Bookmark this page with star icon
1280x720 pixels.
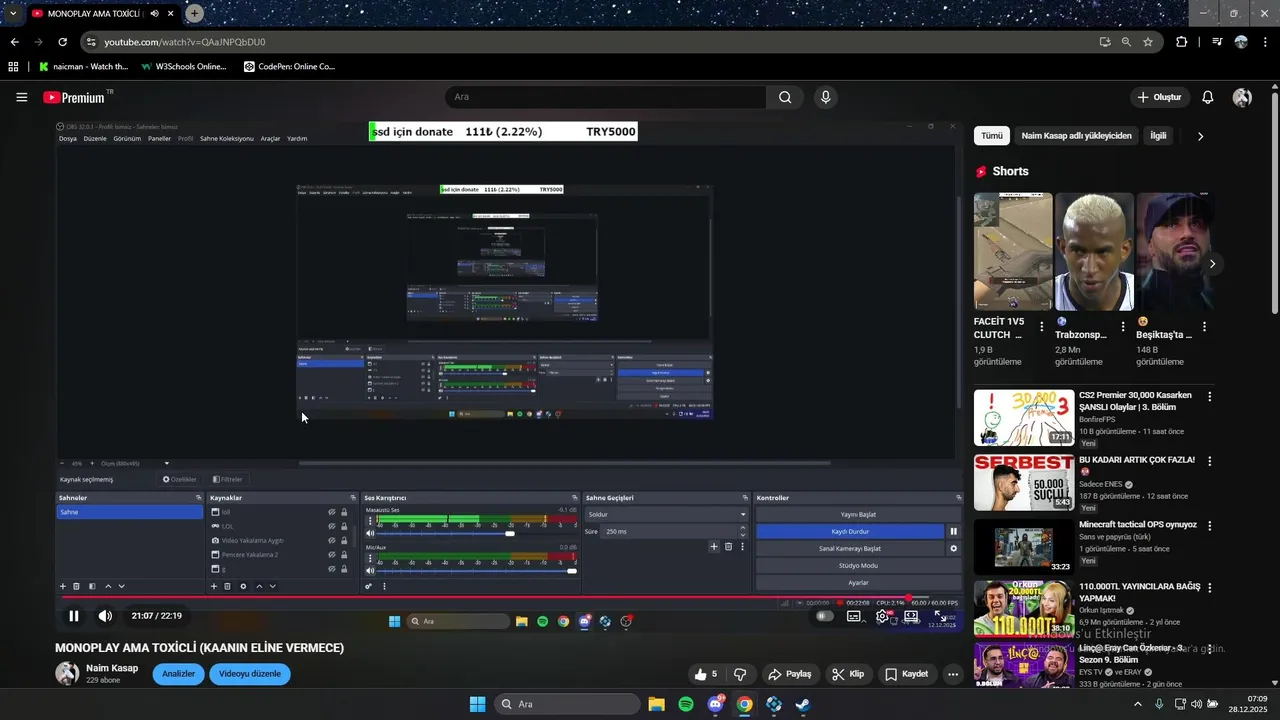[1148, 42]
